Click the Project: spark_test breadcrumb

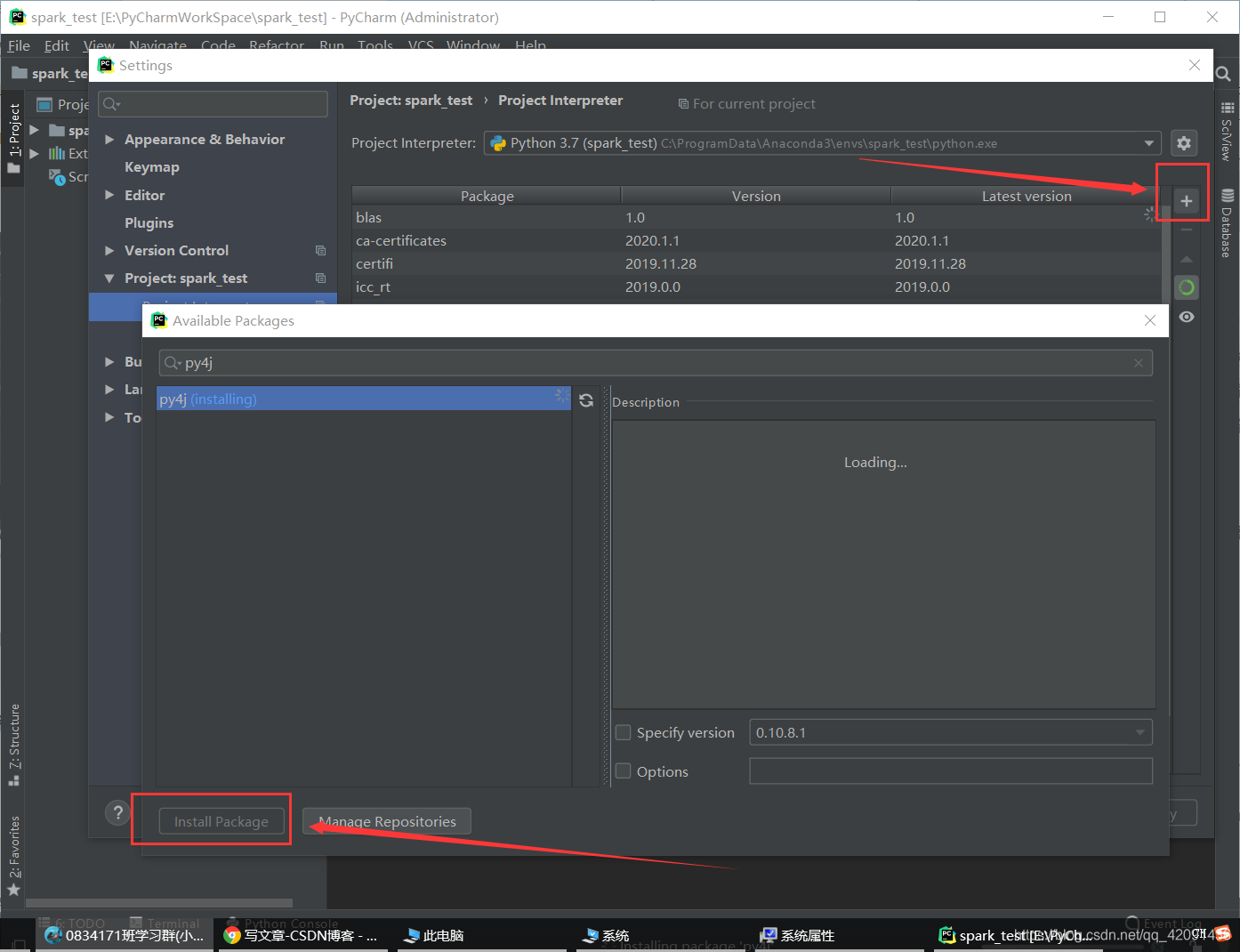[411, 101]
